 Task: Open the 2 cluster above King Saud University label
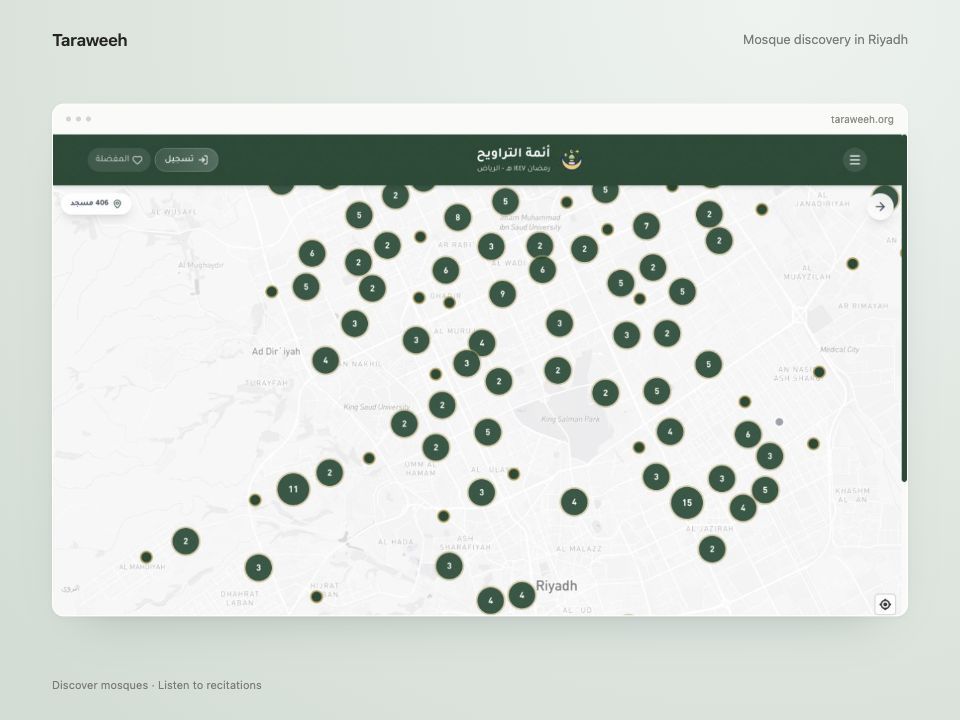pos(442,405)
